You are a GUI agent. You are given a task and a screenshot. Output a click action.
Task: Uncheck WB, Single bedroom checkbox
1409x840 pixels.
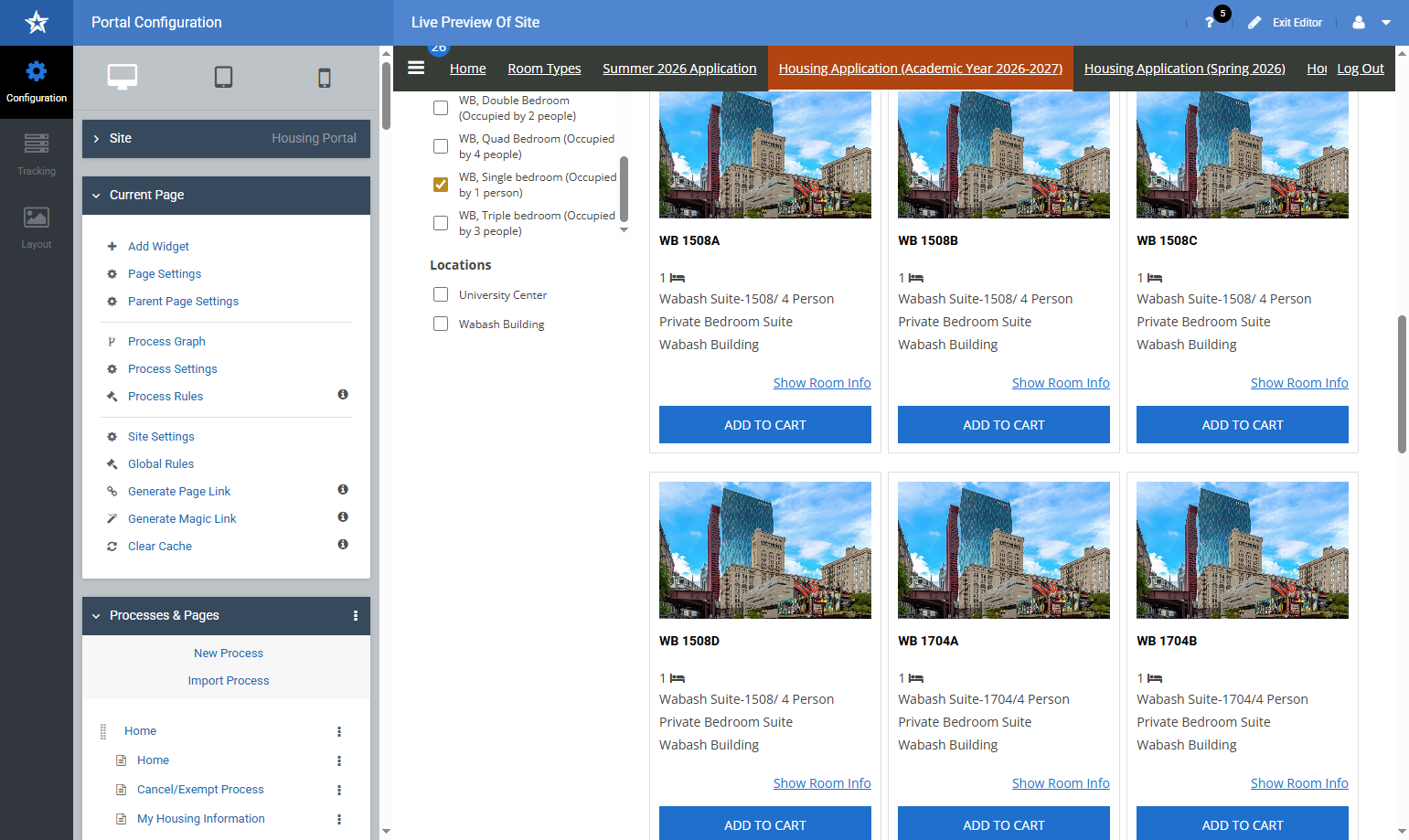[x=441, y=185]
